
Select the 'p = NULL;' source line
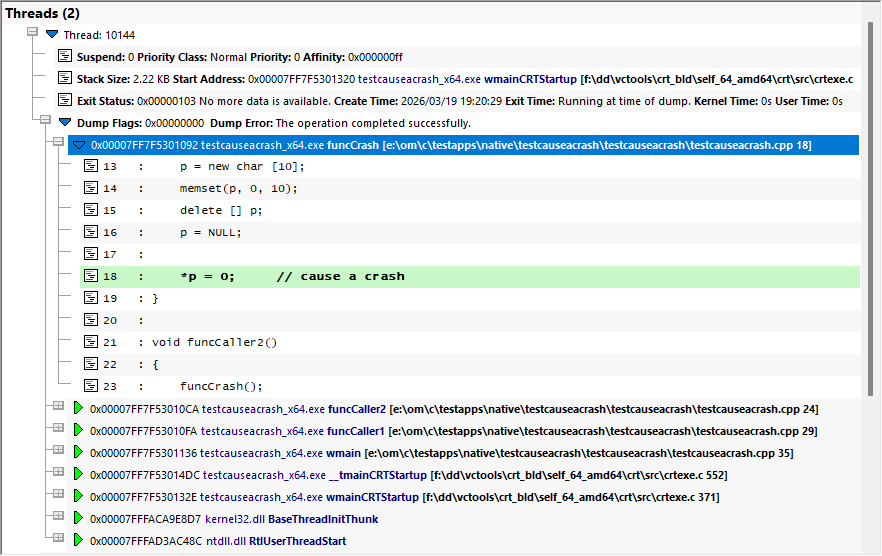470,232
